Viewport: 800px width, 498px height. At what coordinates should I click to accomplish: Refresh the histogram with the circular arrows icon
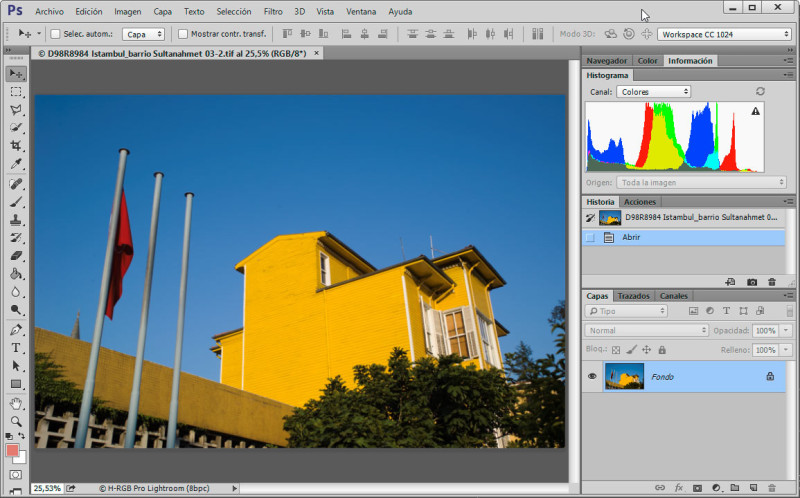(x=760, y=91)
